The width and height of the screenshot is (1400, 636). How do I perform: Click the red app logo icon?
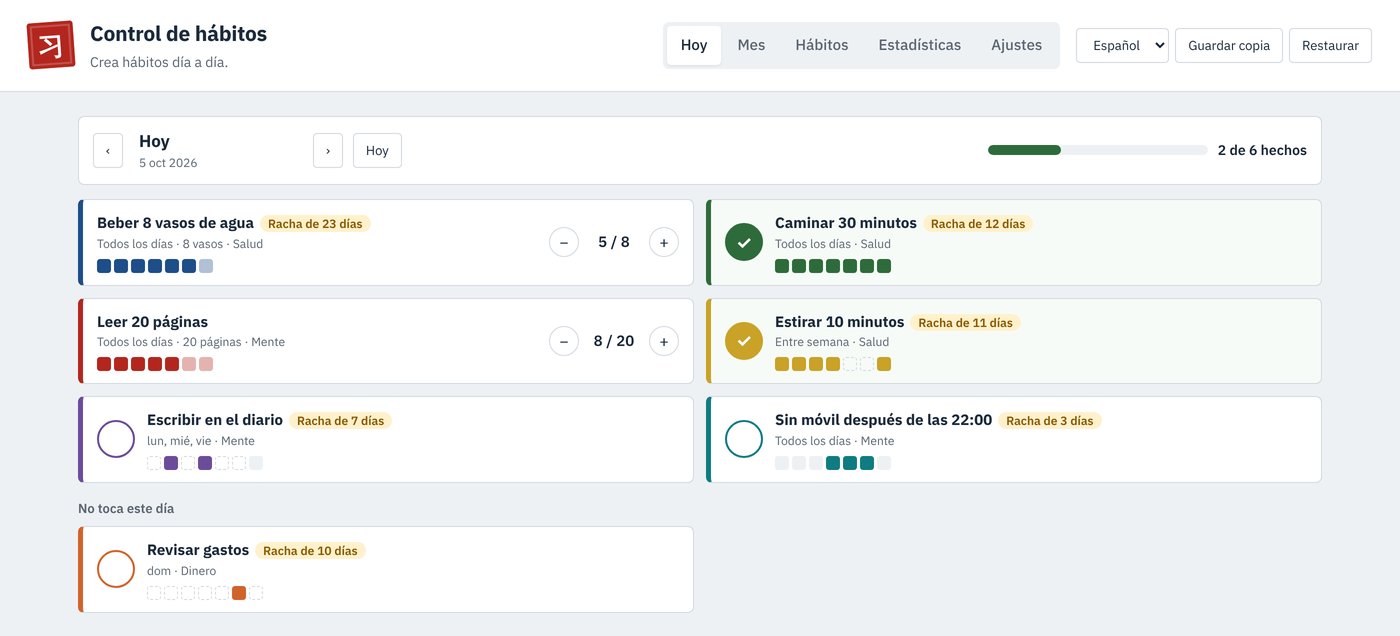click(51, 45)
